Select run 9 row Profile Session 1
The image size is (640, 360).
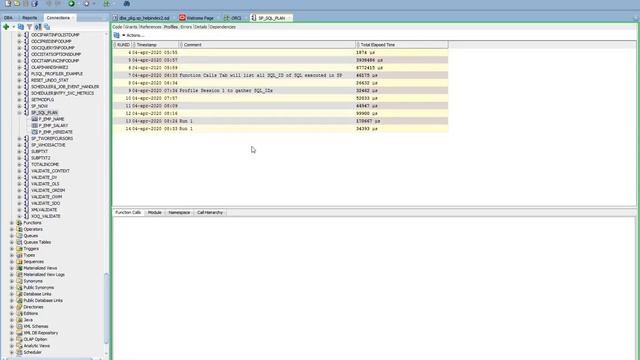point(280,91)
